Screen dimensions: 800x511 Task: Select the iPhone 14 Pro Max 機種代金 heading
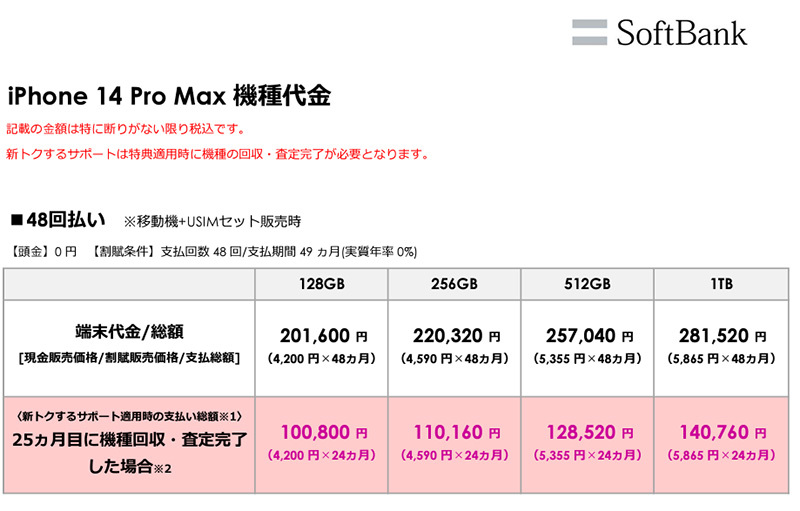[x=168, y=97]
